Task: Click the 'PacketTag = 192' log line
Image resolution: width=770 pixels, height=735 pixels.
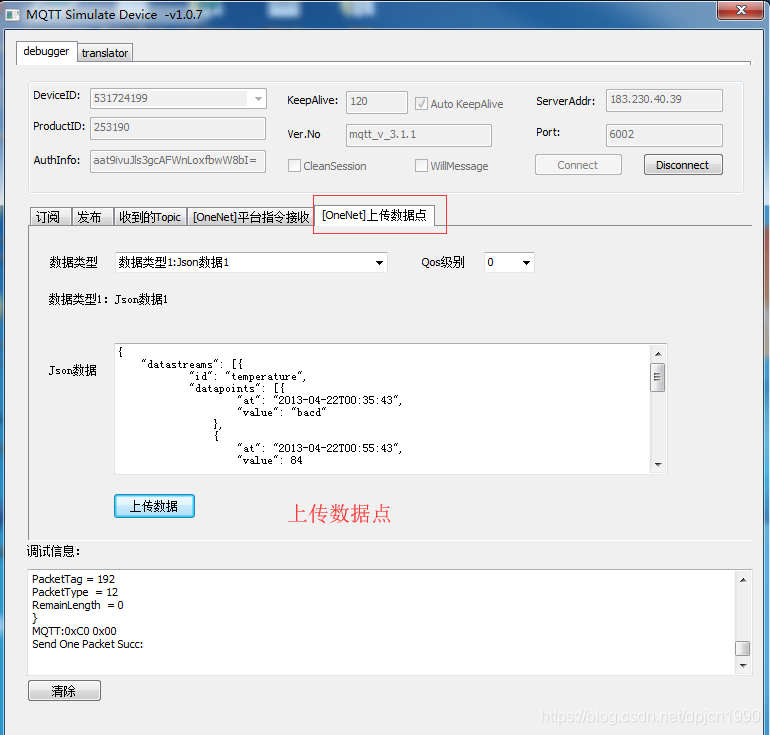Action: point(73,579)
